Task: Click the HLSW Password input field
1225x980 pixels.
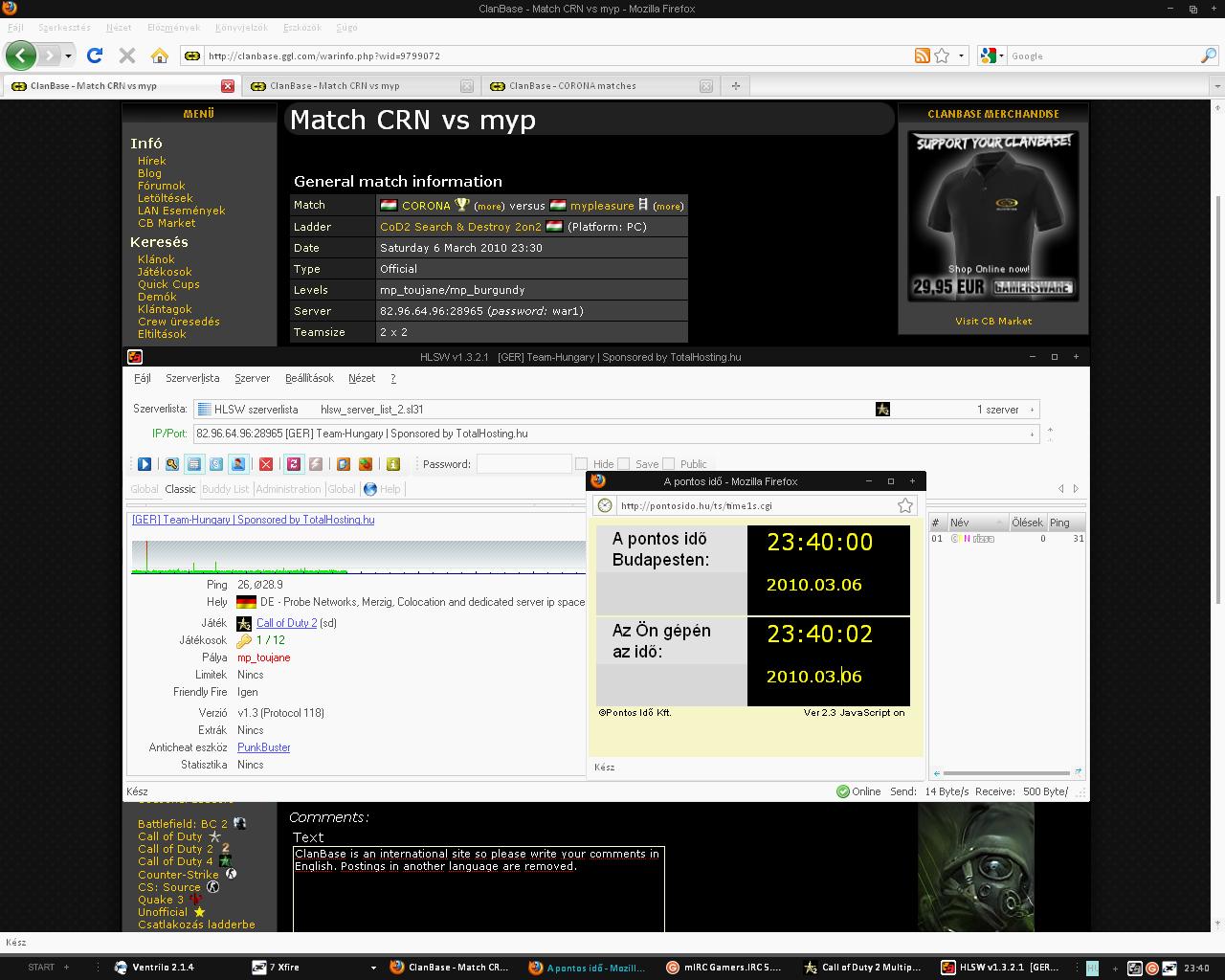Action: [x=523, y=464]
